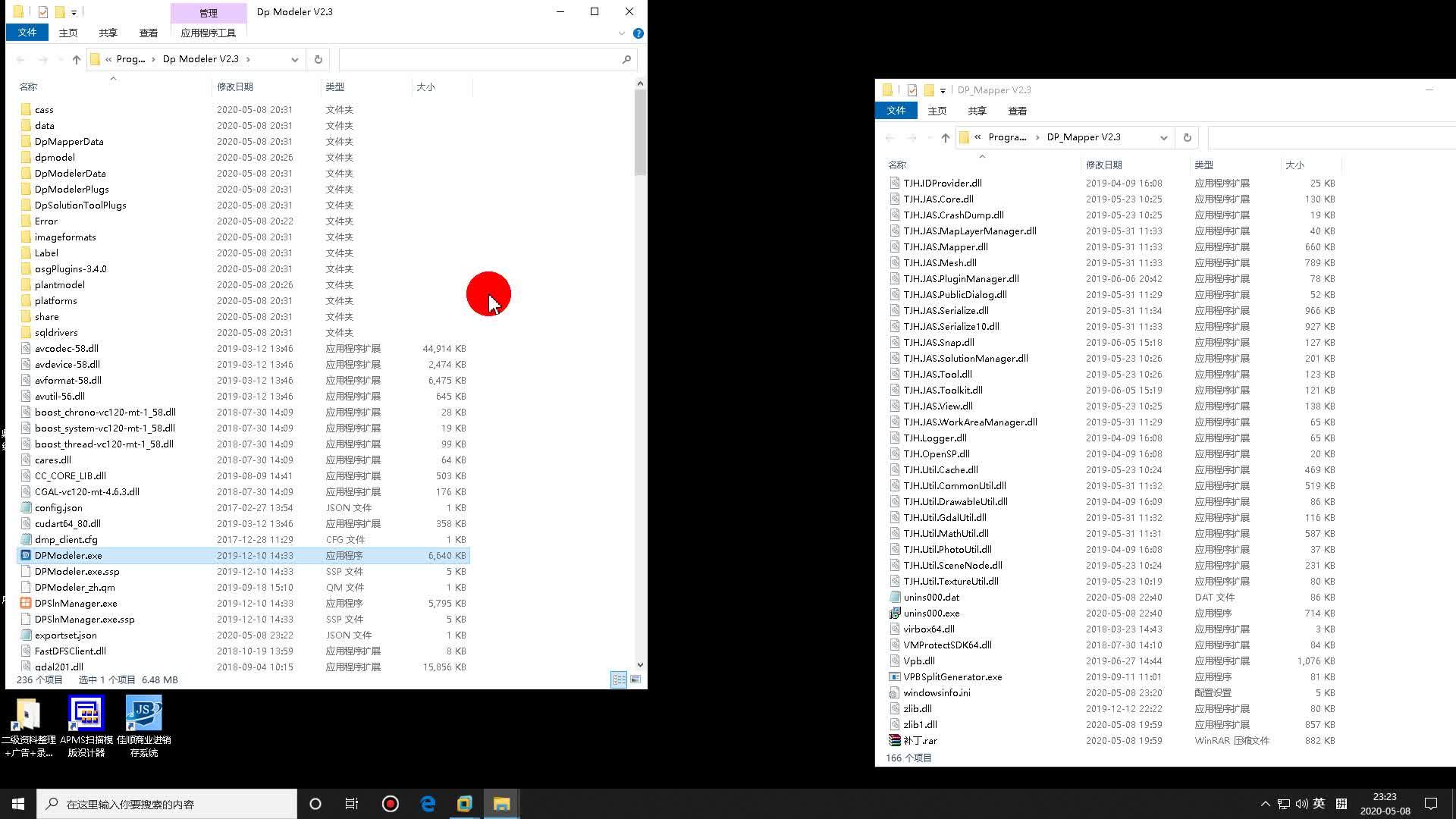Click the vertical scrollbar in the Dp Modeler file list

(641, 133)
